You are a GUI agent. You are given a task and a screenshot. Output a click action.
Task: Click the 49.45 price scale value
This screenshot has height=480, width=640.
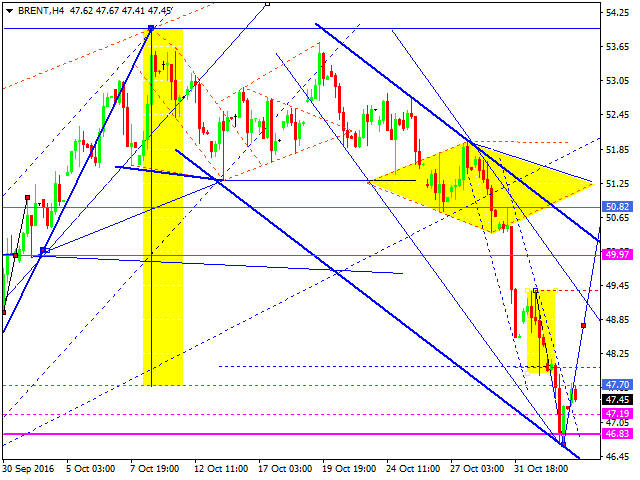(x=618, y=286)
